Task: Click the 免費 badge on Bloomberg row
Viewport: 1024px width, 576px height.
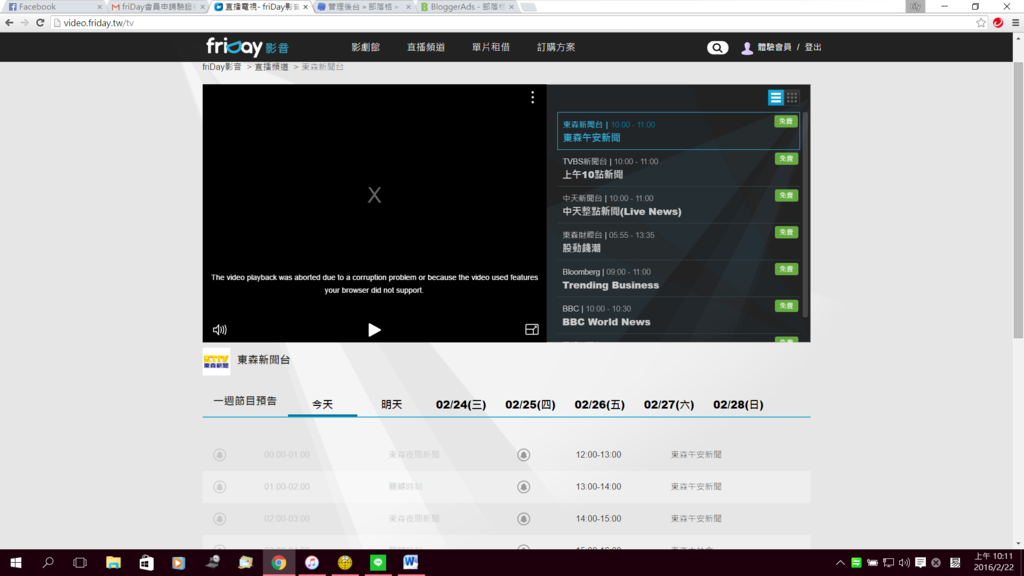Action: coord(786,269)
